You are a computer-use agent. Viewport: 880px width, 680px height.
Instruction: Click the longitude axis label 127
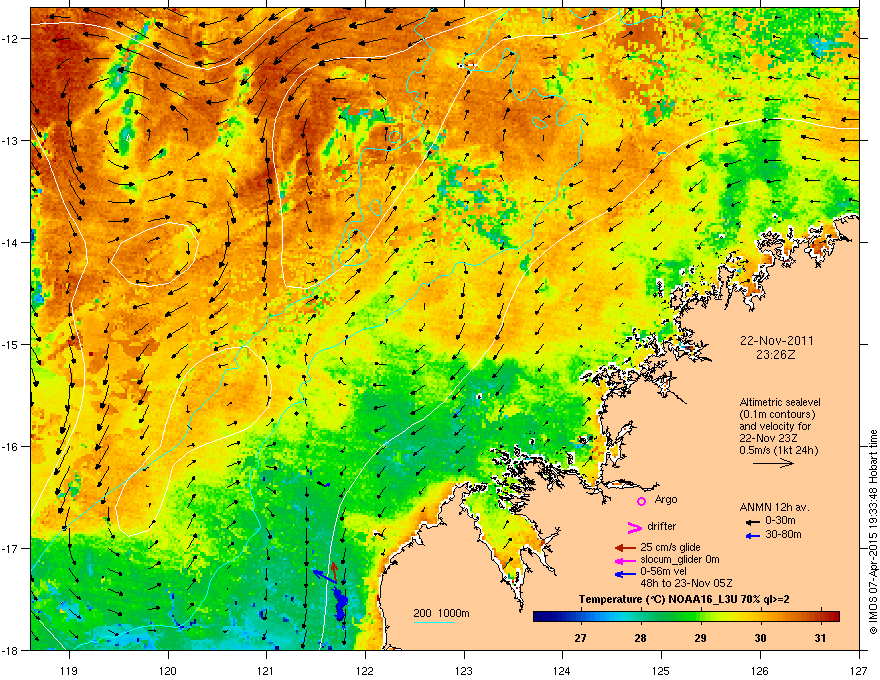click(x=858, y=671)
